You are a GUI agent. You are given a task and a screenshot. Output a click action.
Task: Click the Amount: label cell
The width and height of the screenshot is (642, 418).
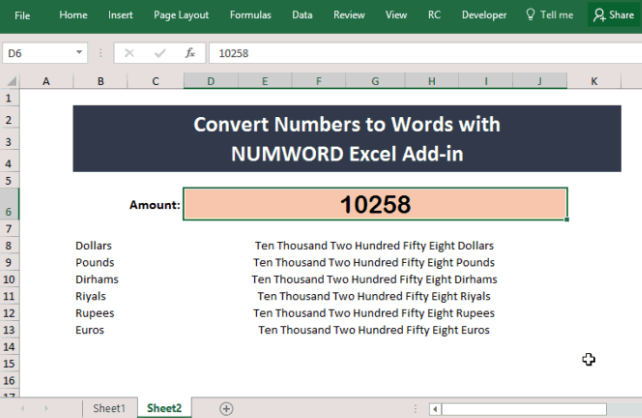[x=155, y=205]
